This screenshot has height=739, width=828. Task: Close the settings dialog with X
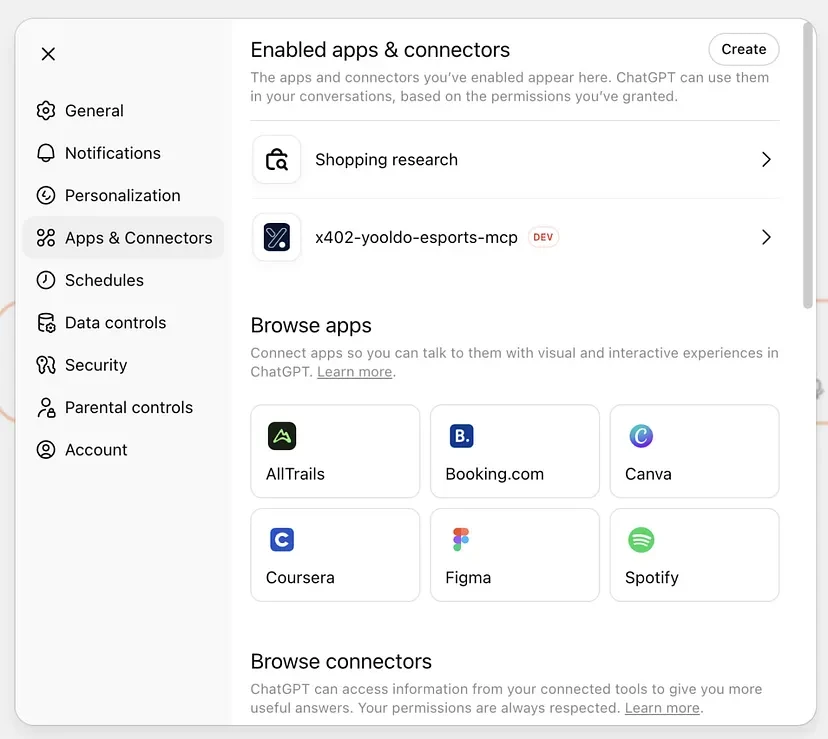(48, 54)
